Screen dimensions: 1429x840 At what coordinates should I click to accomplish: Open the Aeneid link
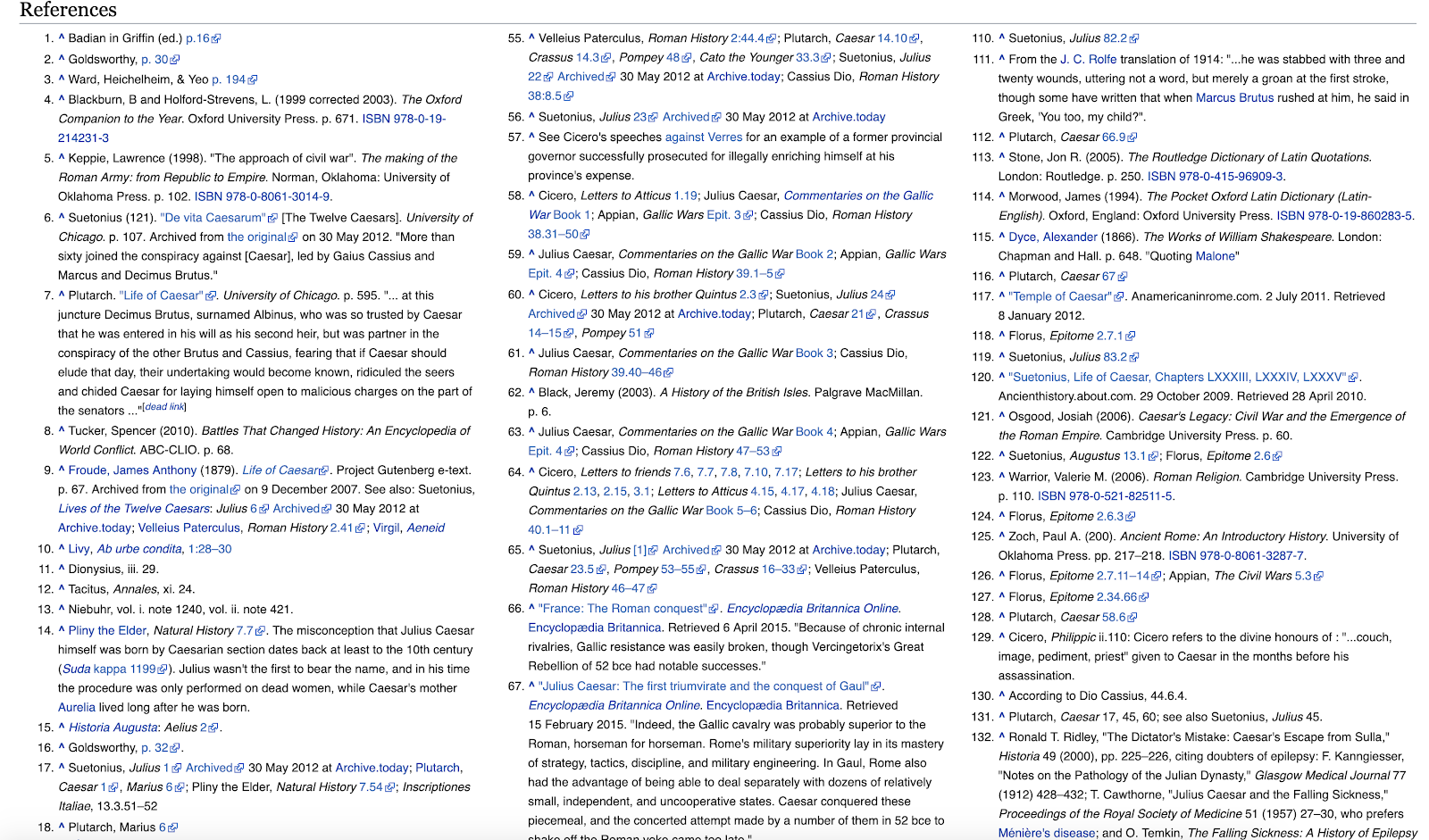(426, 528)
